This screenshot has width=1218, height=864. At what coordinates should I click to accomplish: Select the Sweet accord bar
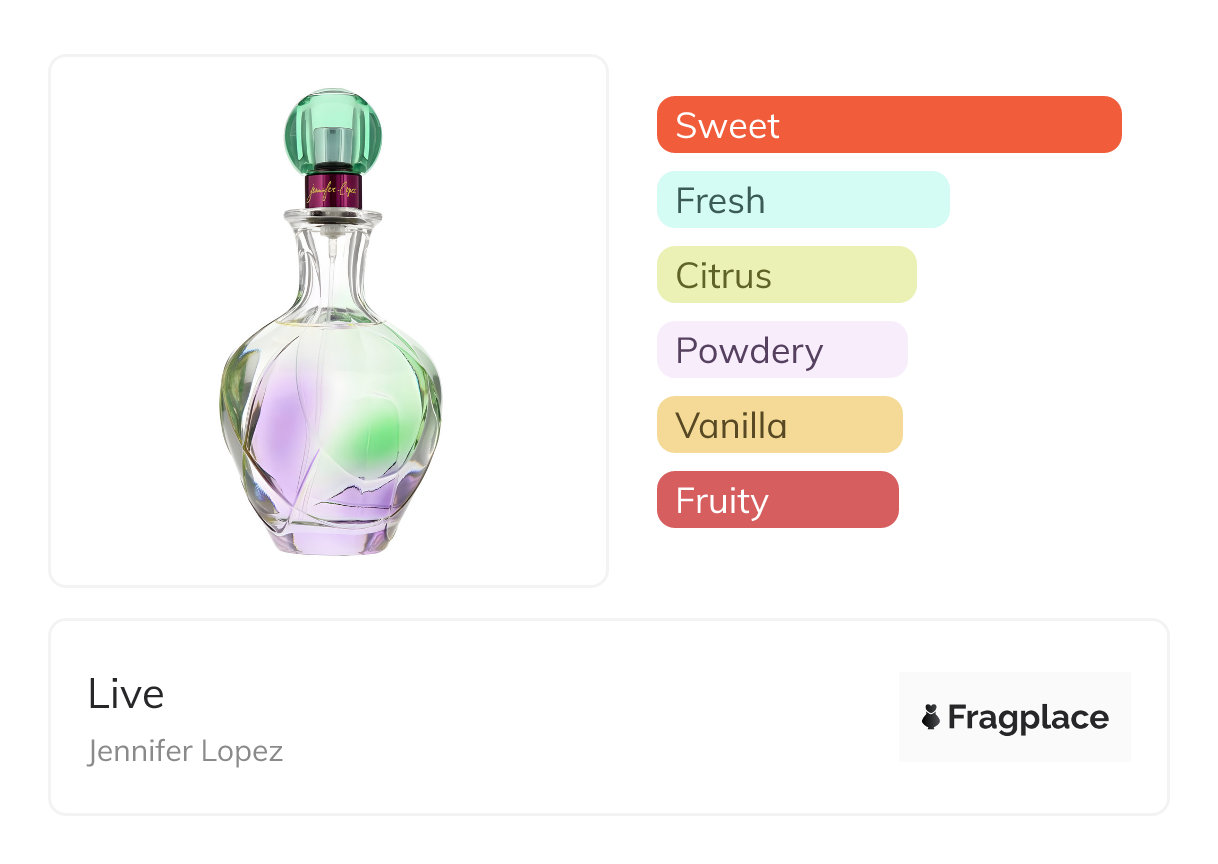888,125
